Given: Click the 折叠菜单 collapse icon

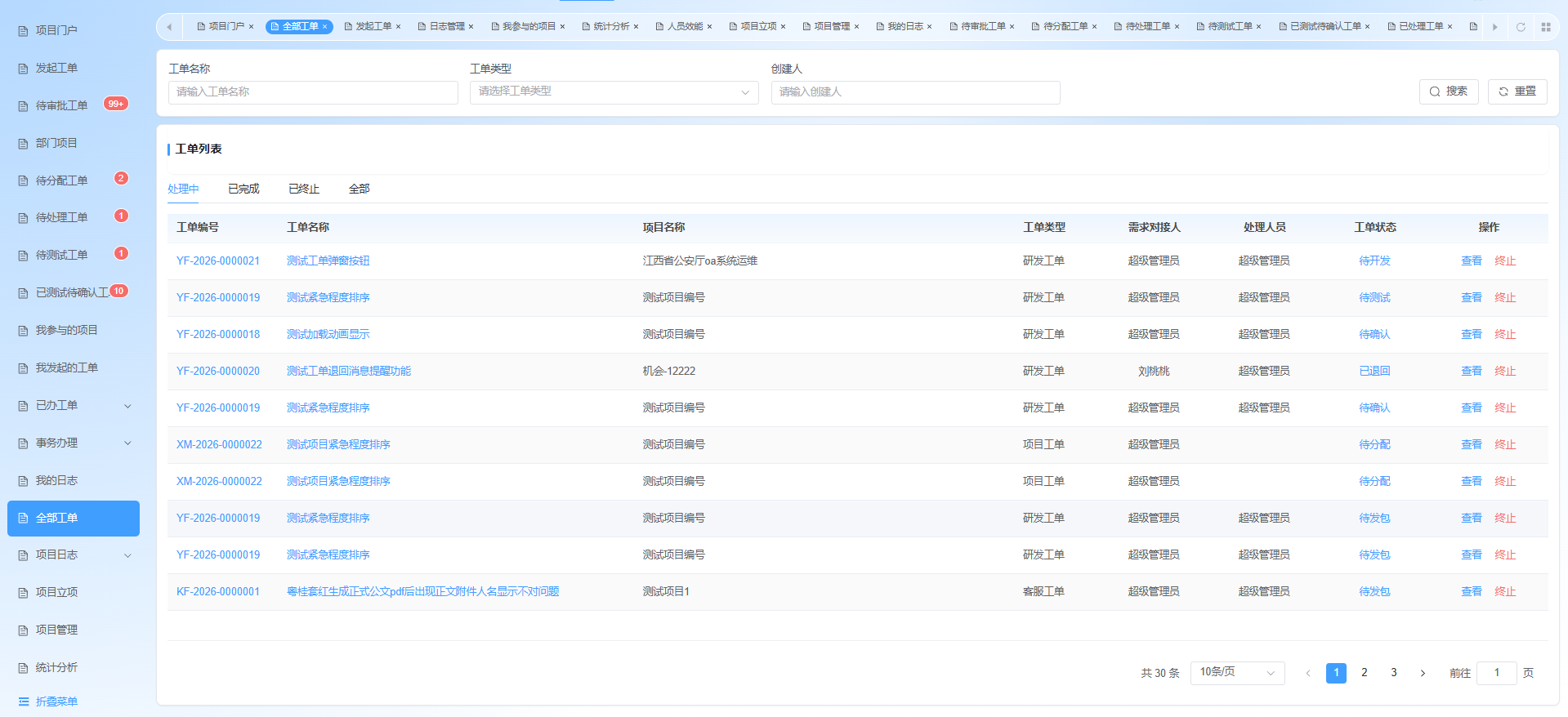Looking at the screenshot, I should (24, 701).
